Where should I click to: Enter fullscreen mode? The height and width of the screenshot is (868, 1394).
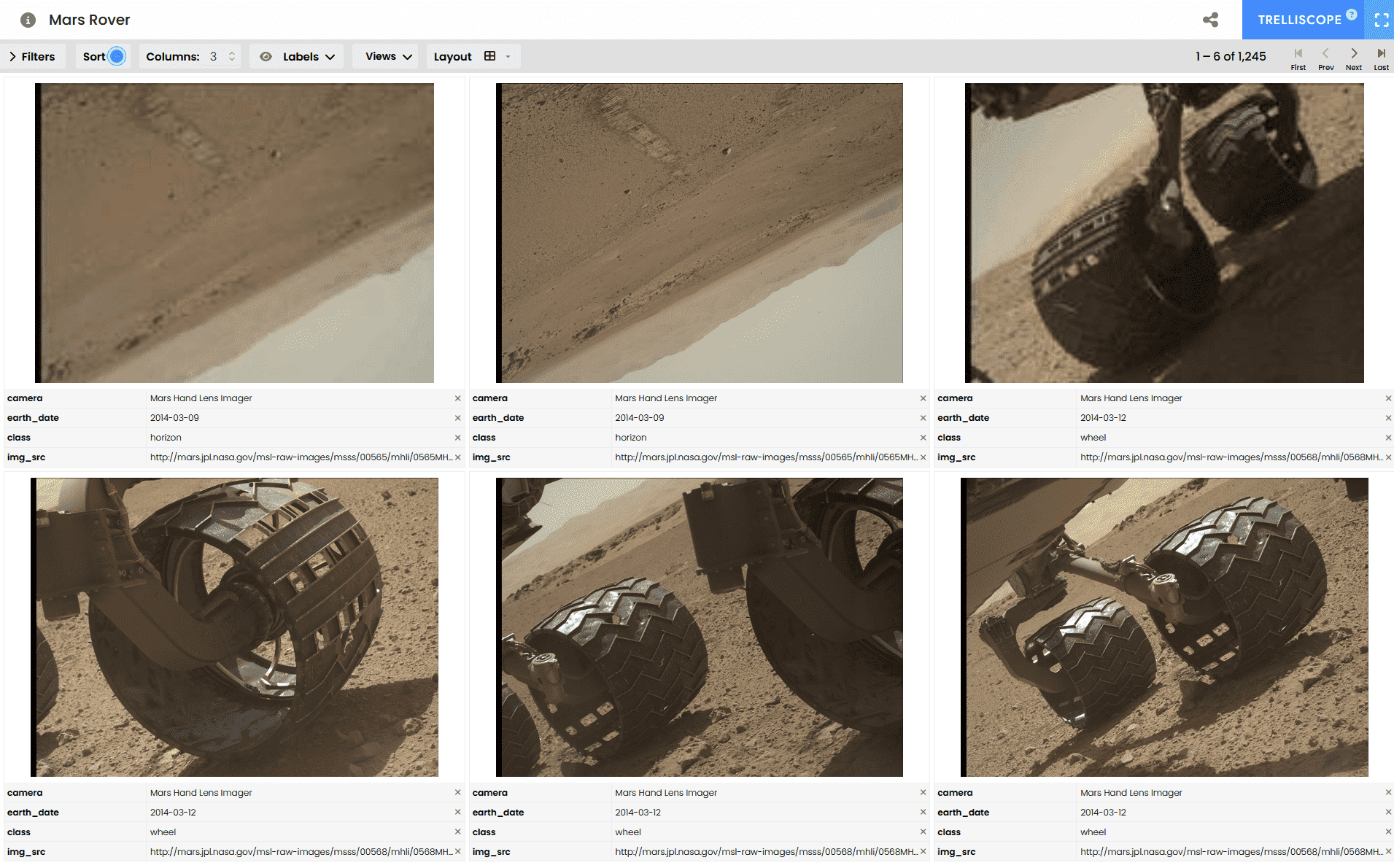[1380, 20]
